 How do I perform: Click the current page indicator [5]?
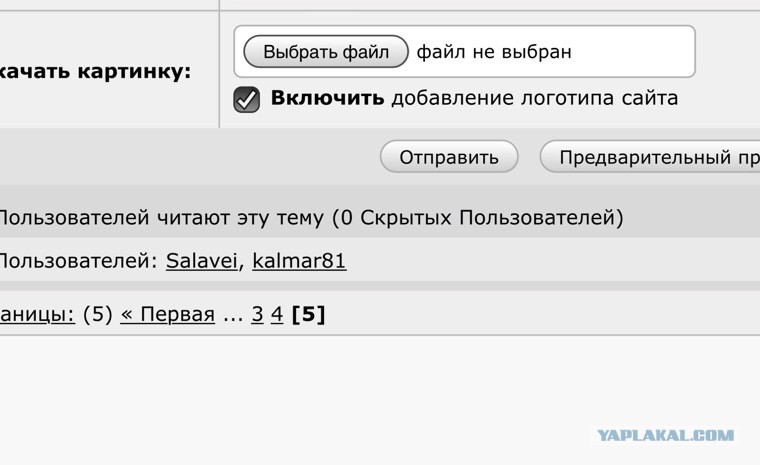(308, 314)
